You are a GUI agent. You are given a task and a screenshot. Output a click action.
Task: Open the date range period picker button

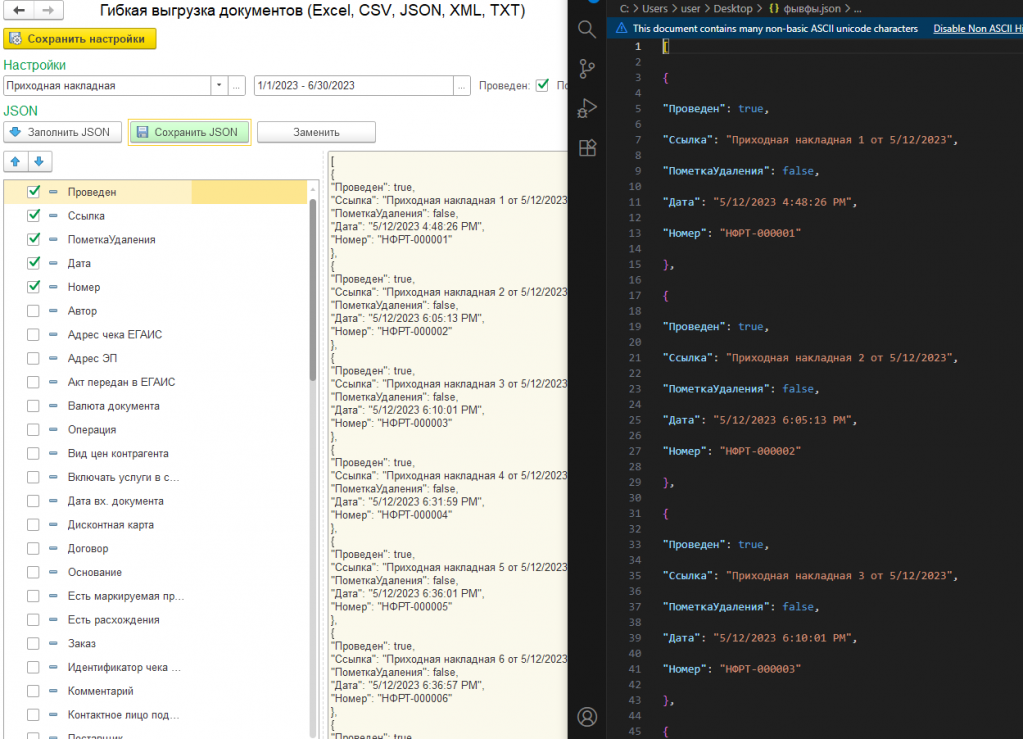[462, 86]
